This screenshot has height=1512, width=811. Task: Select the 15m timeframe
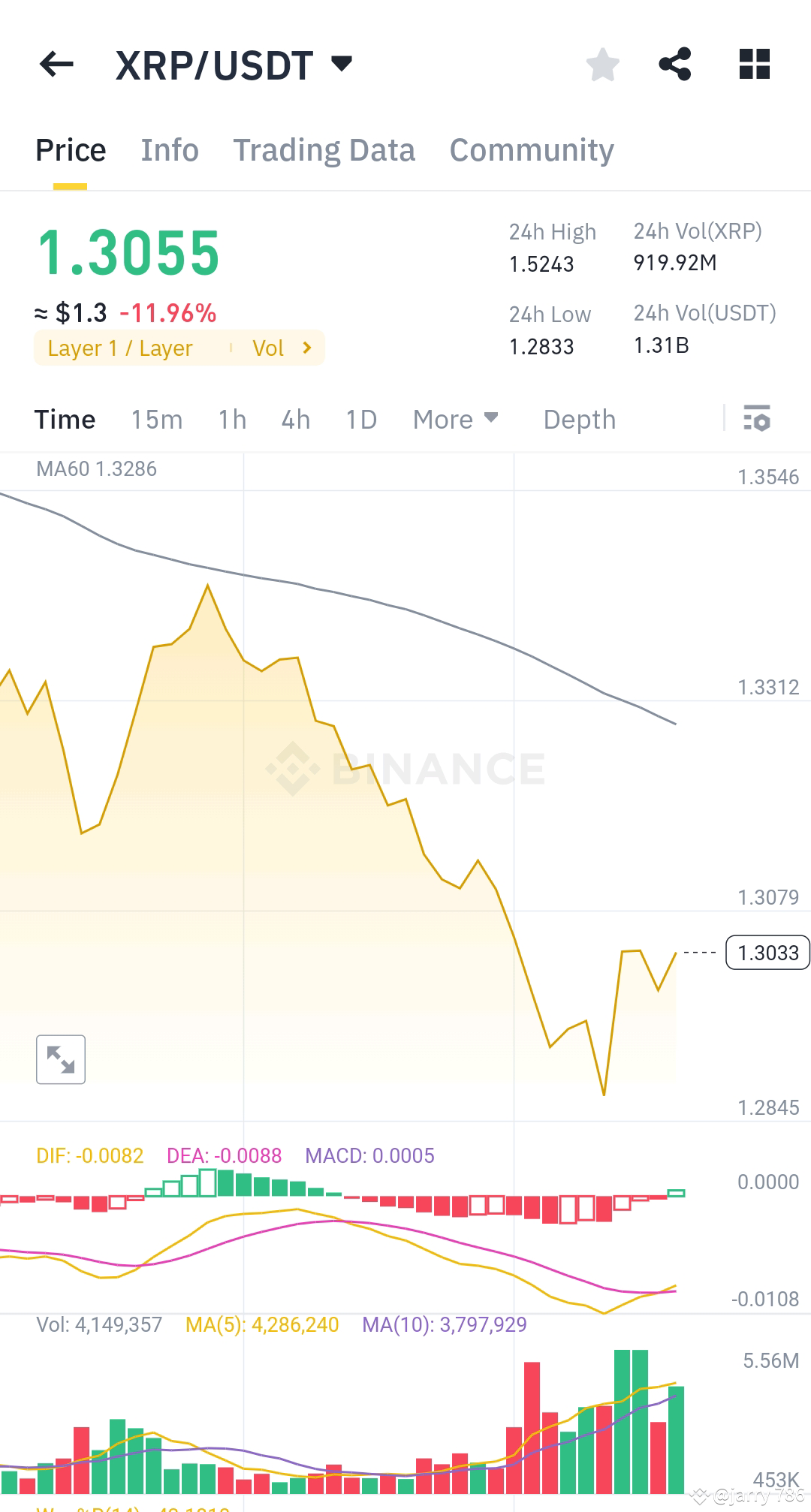click(x=156, y=419)
